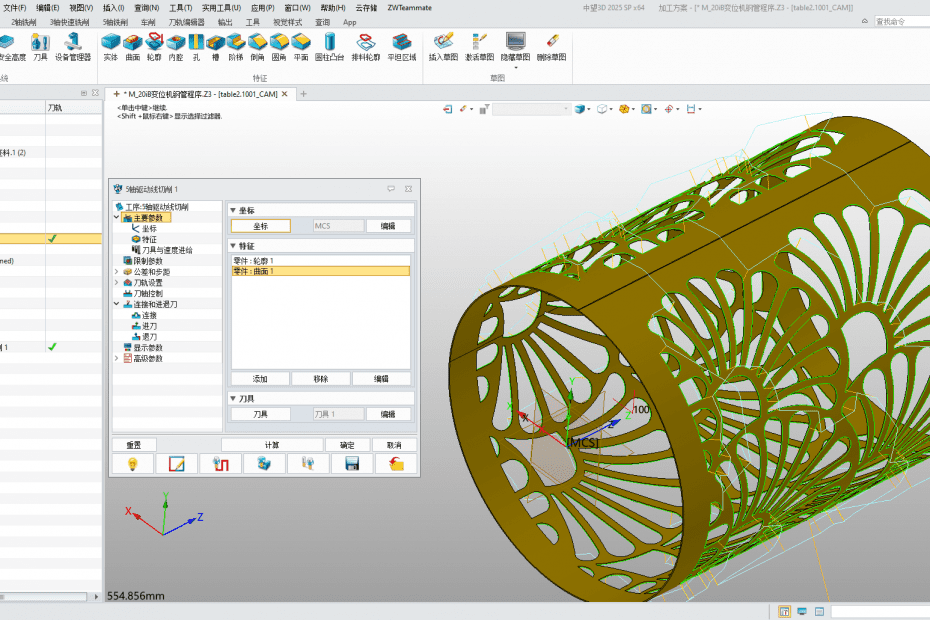Viewport: 930px width, 620px height.
Task: Collapse the 特征 section header in dialog
Action: pos(233,245)
